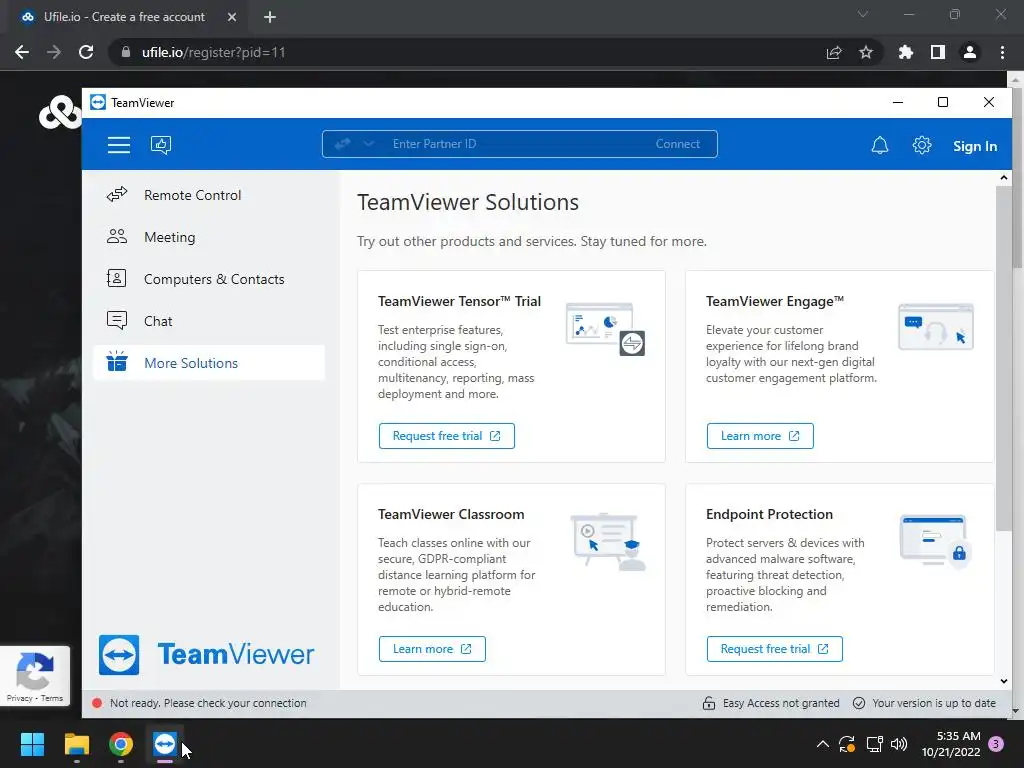Click the TeamViewer logo in sidebar bottom

coord(206,654)
